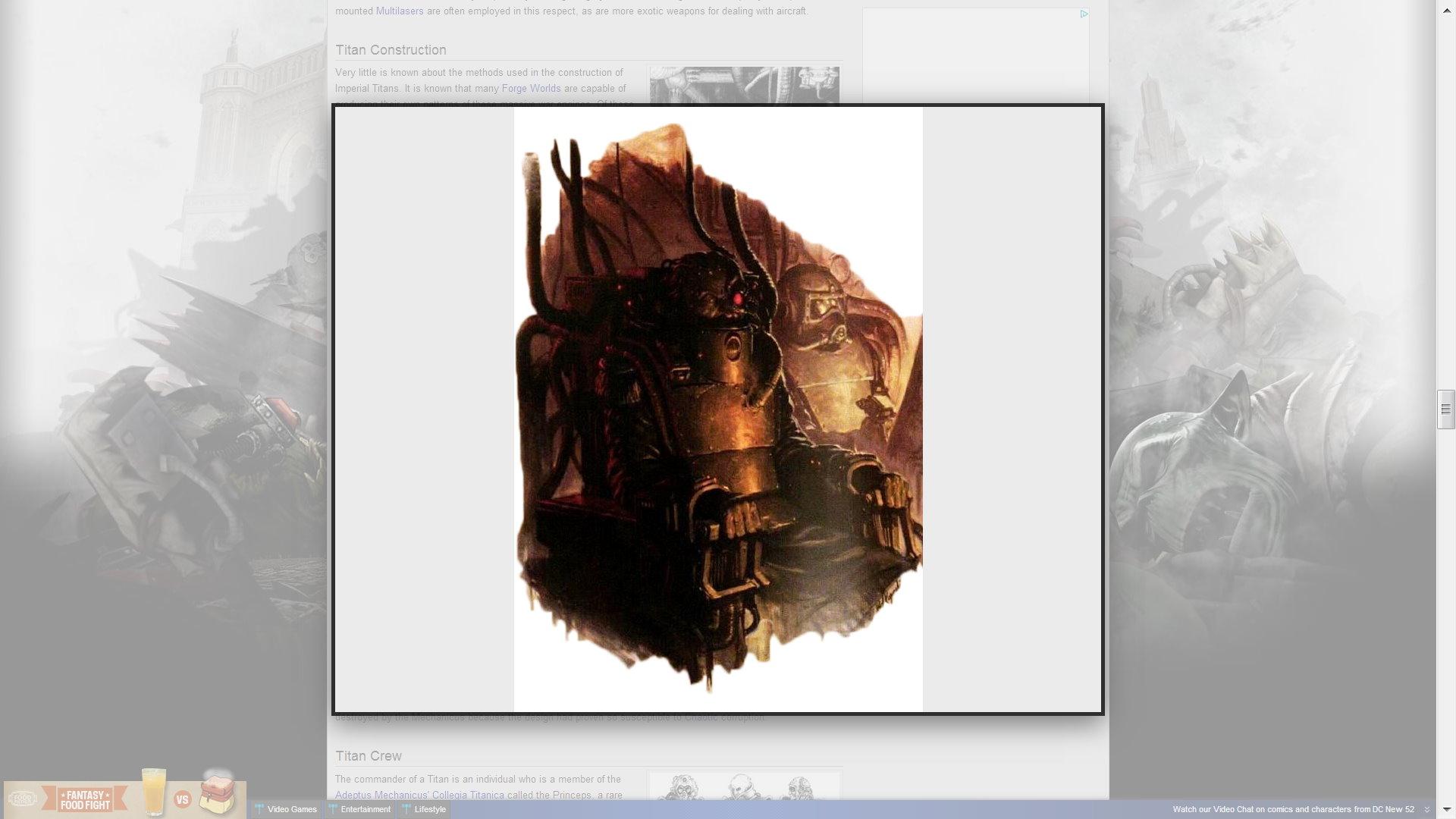Click the Lifestyle tab icon
Screen dimensions: 1456x819
coord(406,809)
